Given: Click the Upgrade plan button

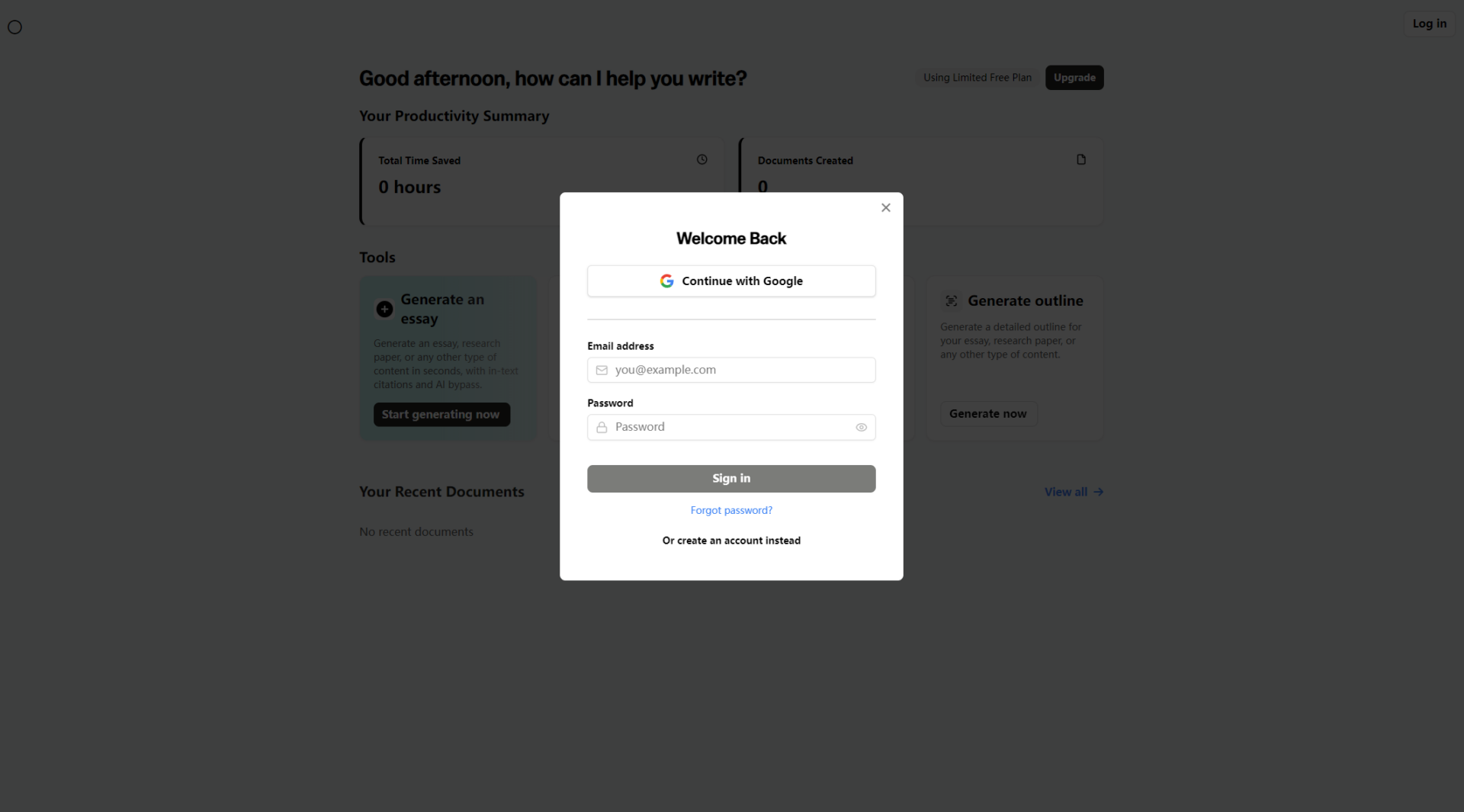Looking at the screenshot, I should click(x=1074, y=78).
